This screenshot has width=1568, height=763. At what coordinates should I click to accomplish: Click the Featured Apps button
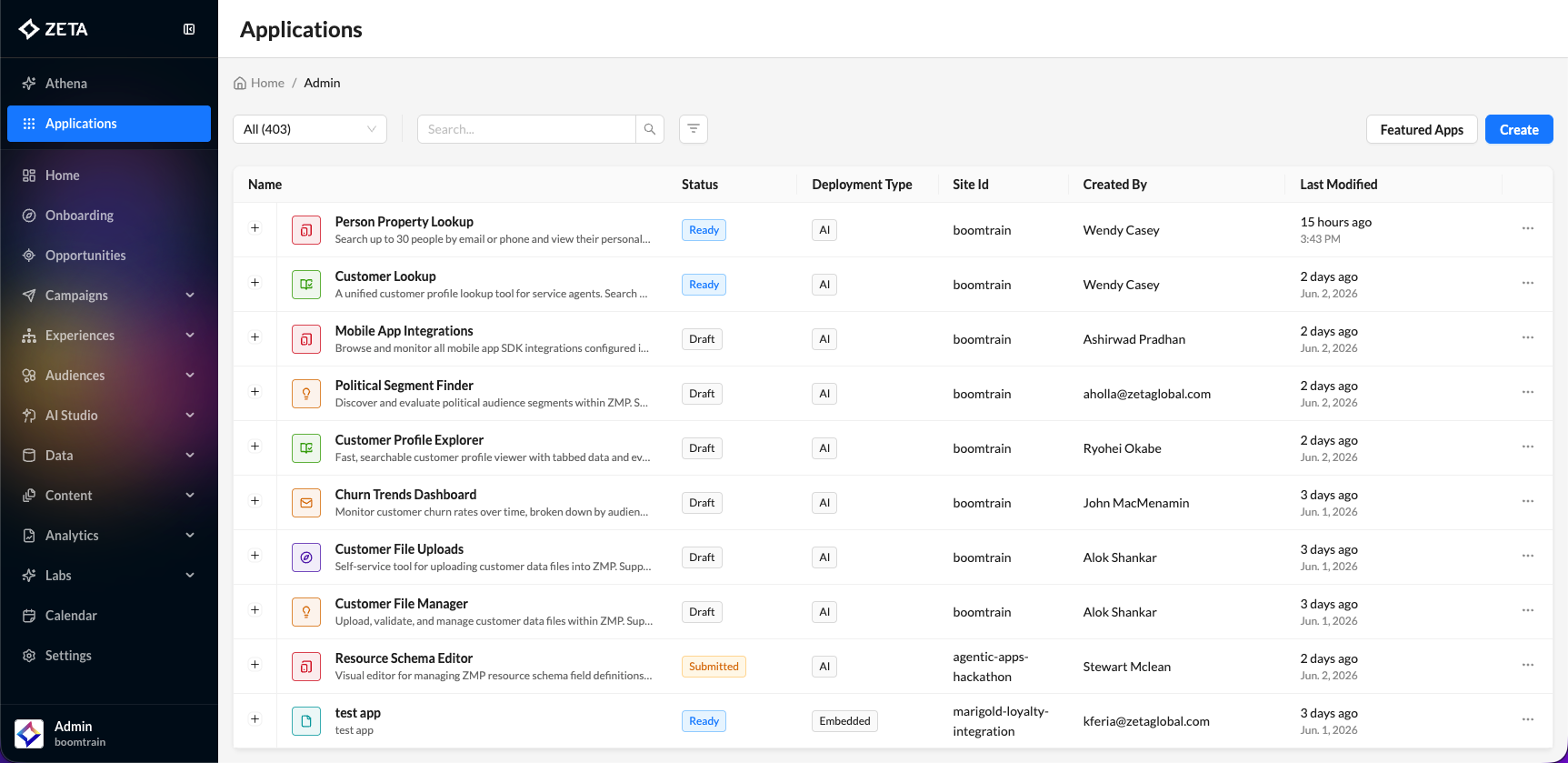tap(1422, 129)
